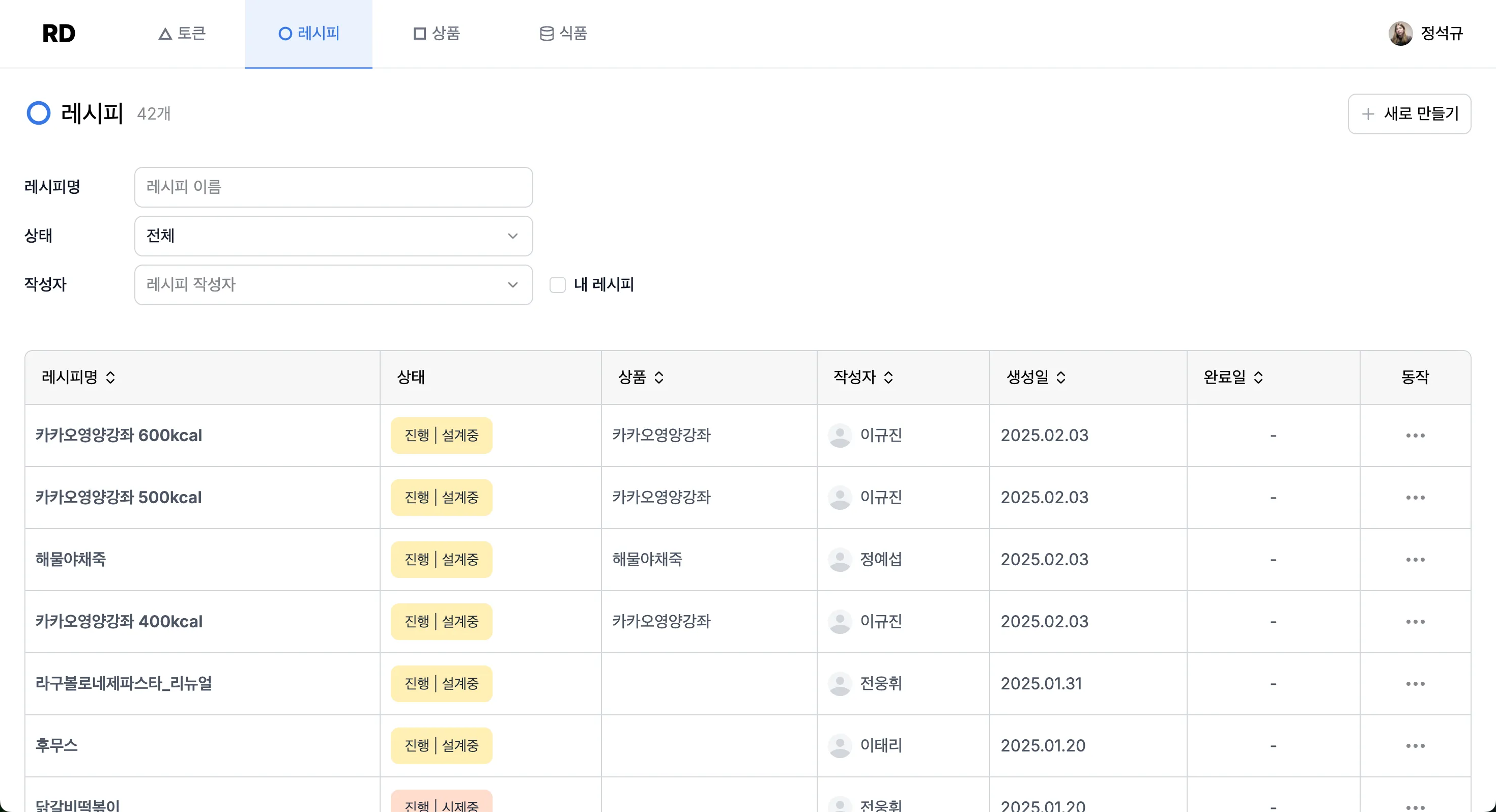Viewport: 1496px width, 812px height.
Task: Click the 새로 만들기 button
Action: point(1409,114)
